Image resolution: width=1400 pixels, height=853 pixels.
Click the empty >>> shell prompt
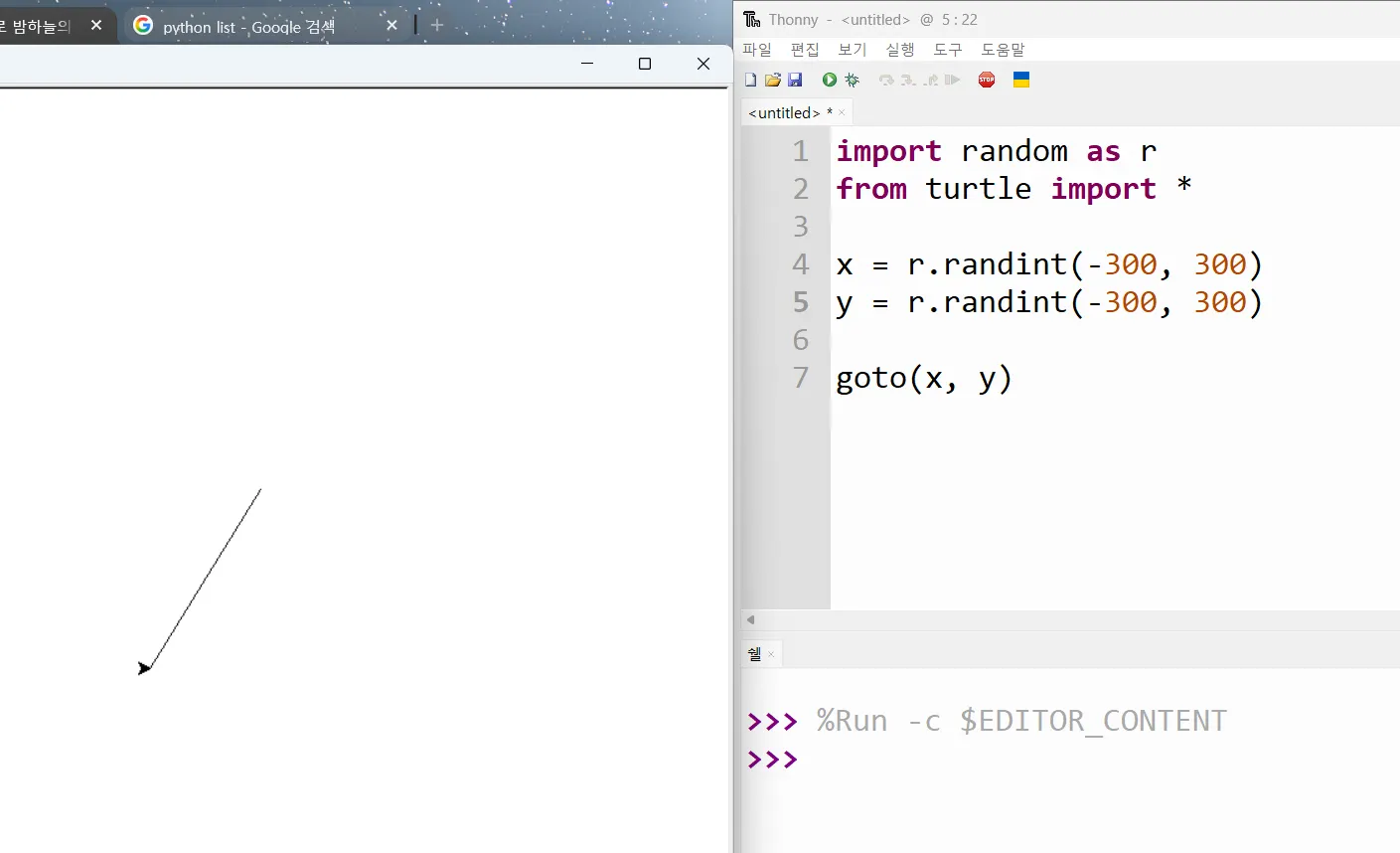coord(773,760)
